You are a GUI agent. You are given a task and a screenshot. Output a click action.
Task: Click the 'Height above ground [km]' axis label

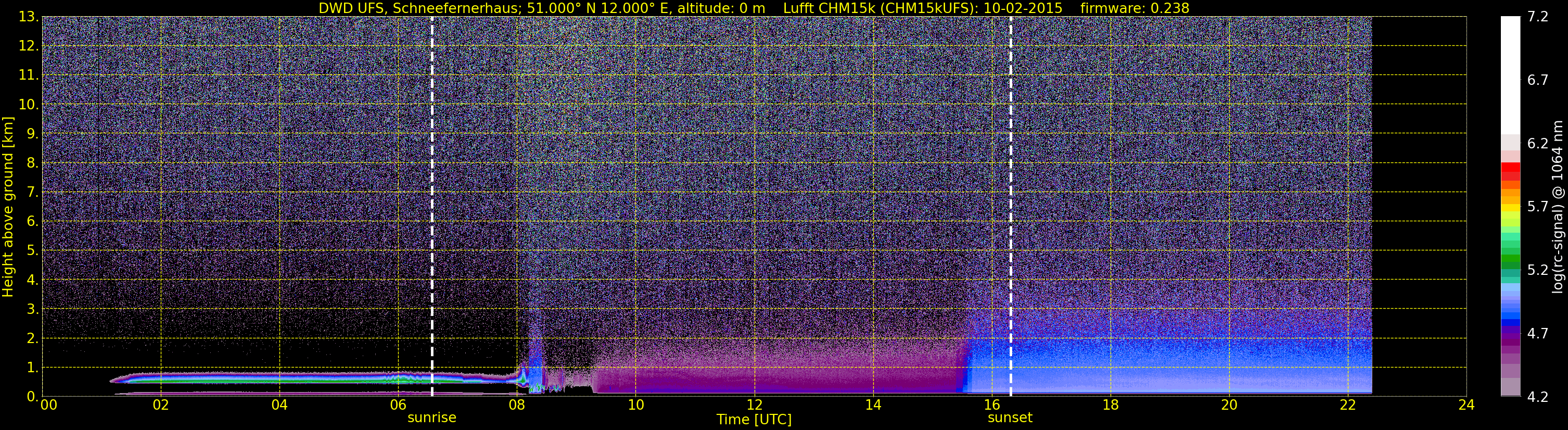tap(8, 207)
